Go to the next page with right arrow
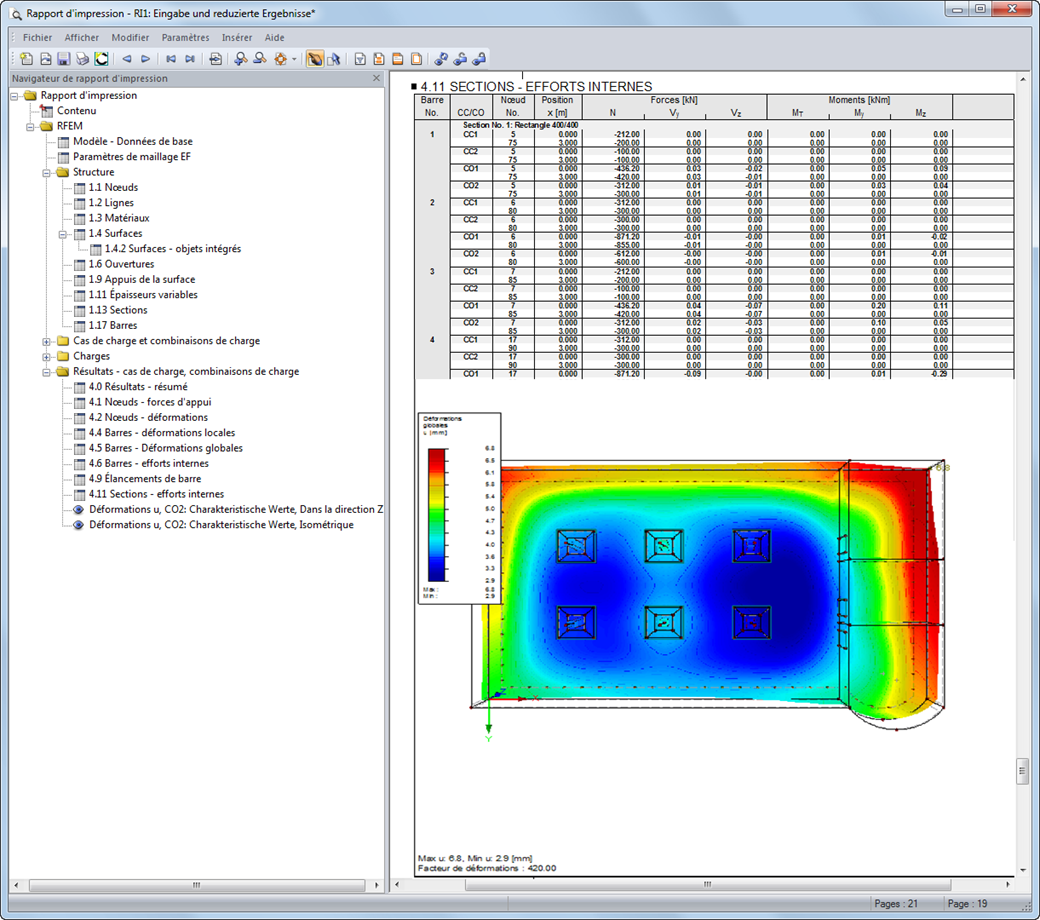 tap(145, 59)
